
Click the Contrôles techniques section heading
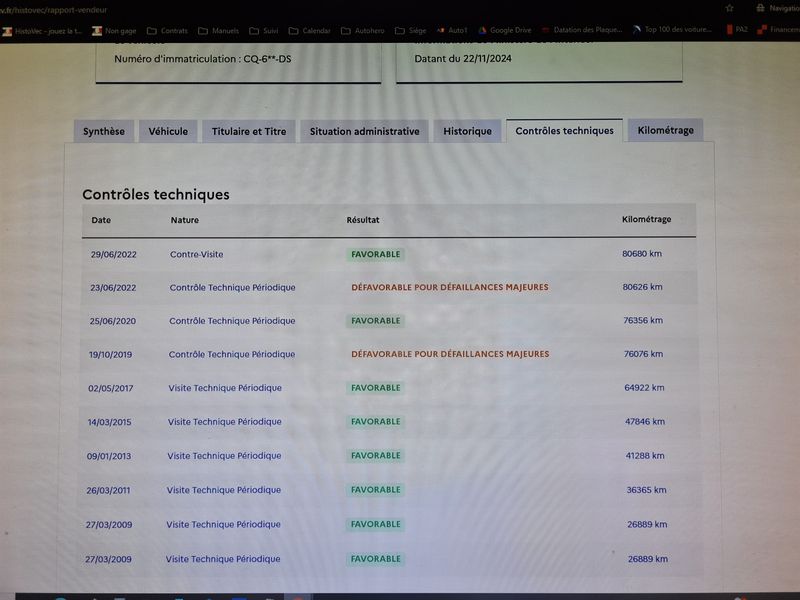[156, 194]
